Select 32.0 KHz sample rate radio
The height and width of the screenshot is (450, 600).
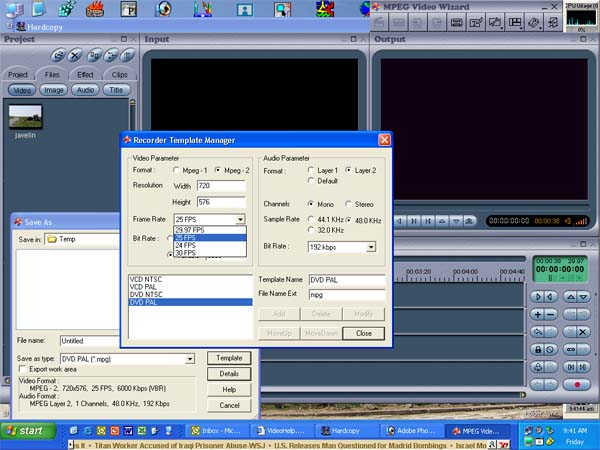[311, 230]
